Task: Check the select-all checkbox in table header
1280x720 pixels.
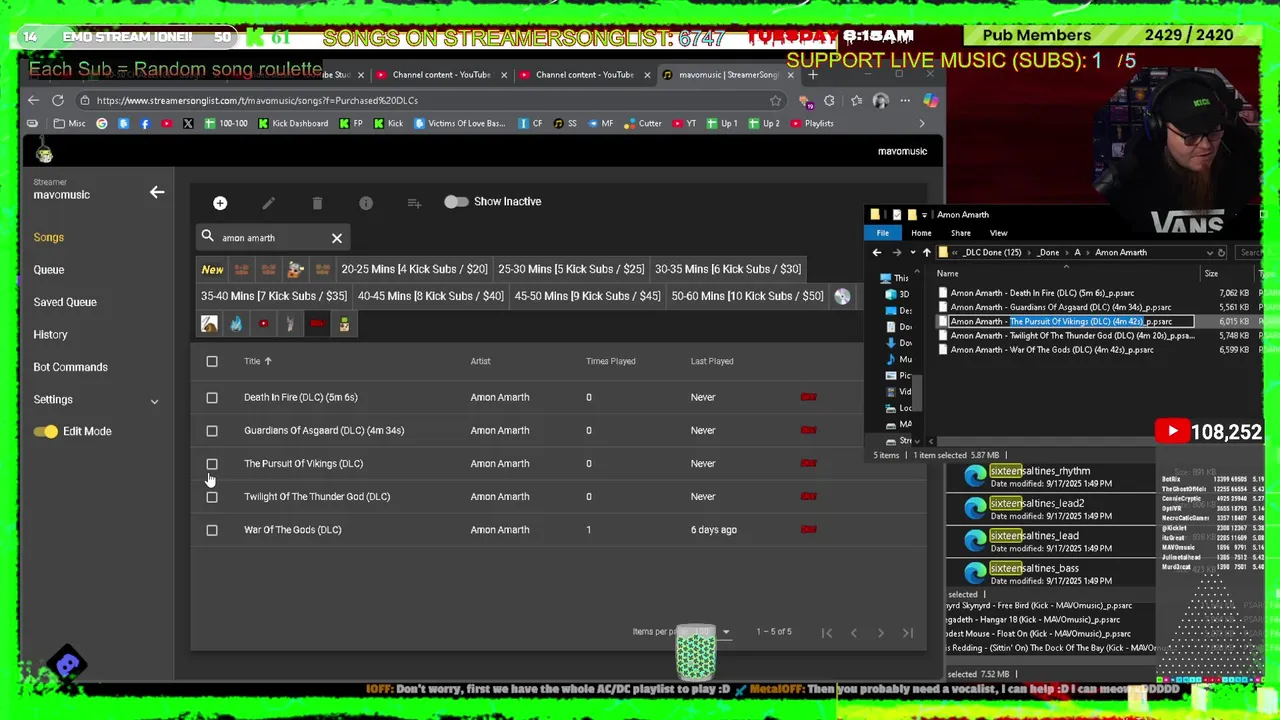Action: (212, 361)
